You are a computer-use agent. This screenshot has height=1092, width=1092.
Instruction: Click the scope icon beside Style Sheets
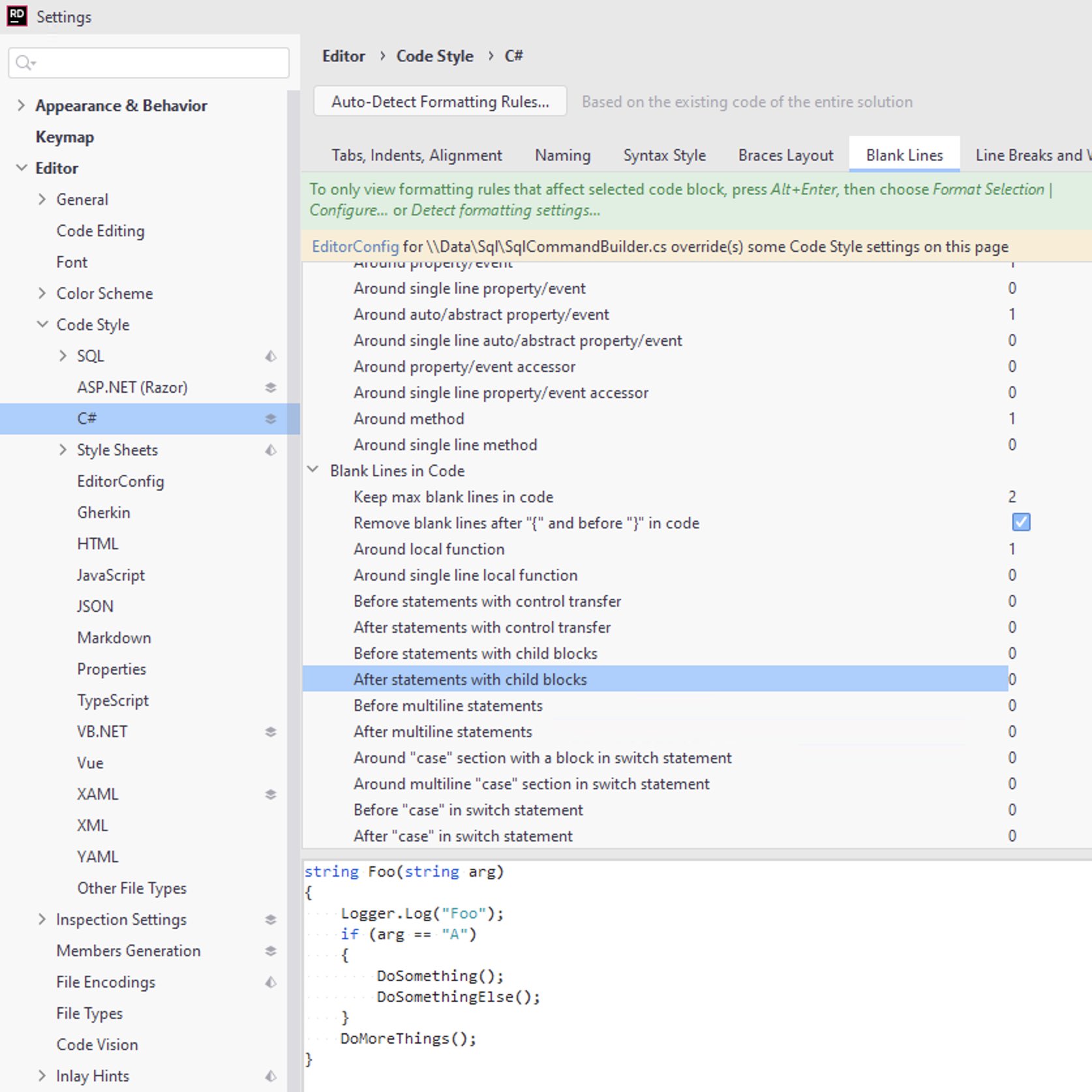click(271, 450)
